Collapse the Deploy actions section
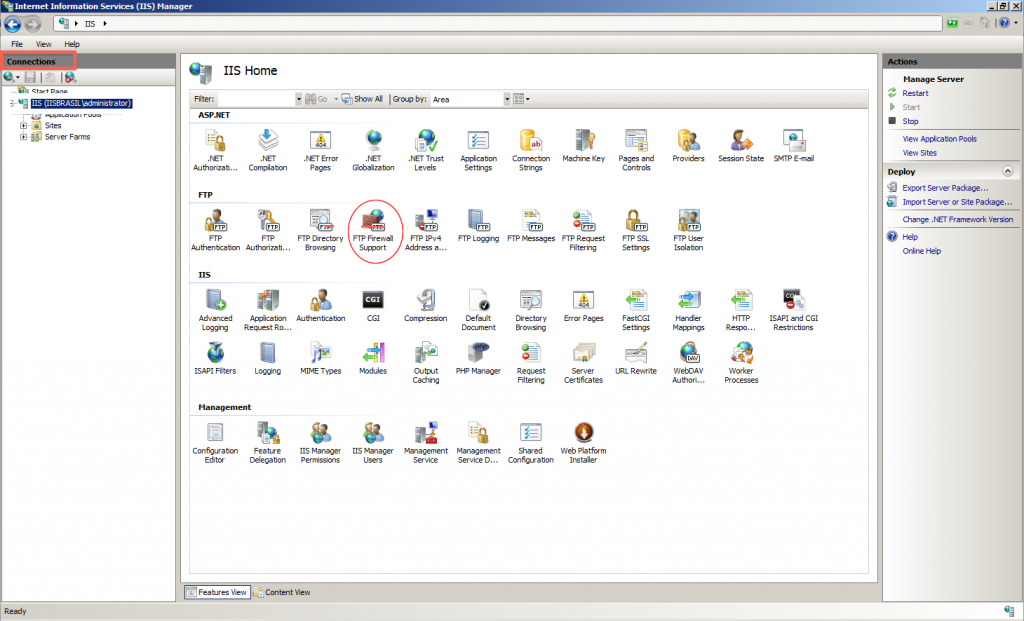The image size is (1024, 621). [x=1008, y=171]
